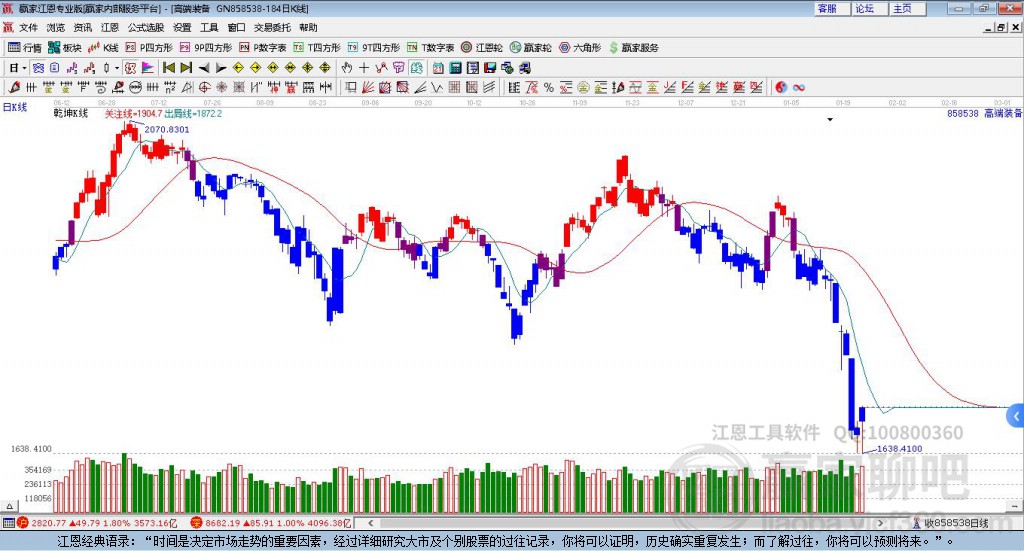Click the 主页 home button
This screenshot has width=1024, height=551.
(x=908, y=8)
